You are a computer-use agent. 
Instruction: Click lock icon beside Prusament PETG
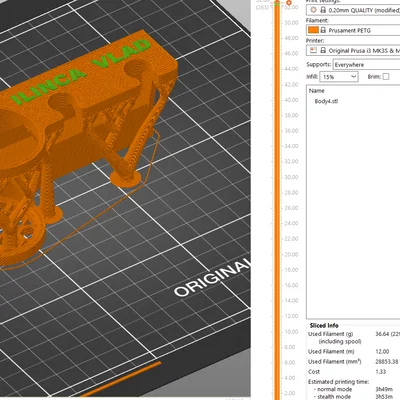(323, 30)
